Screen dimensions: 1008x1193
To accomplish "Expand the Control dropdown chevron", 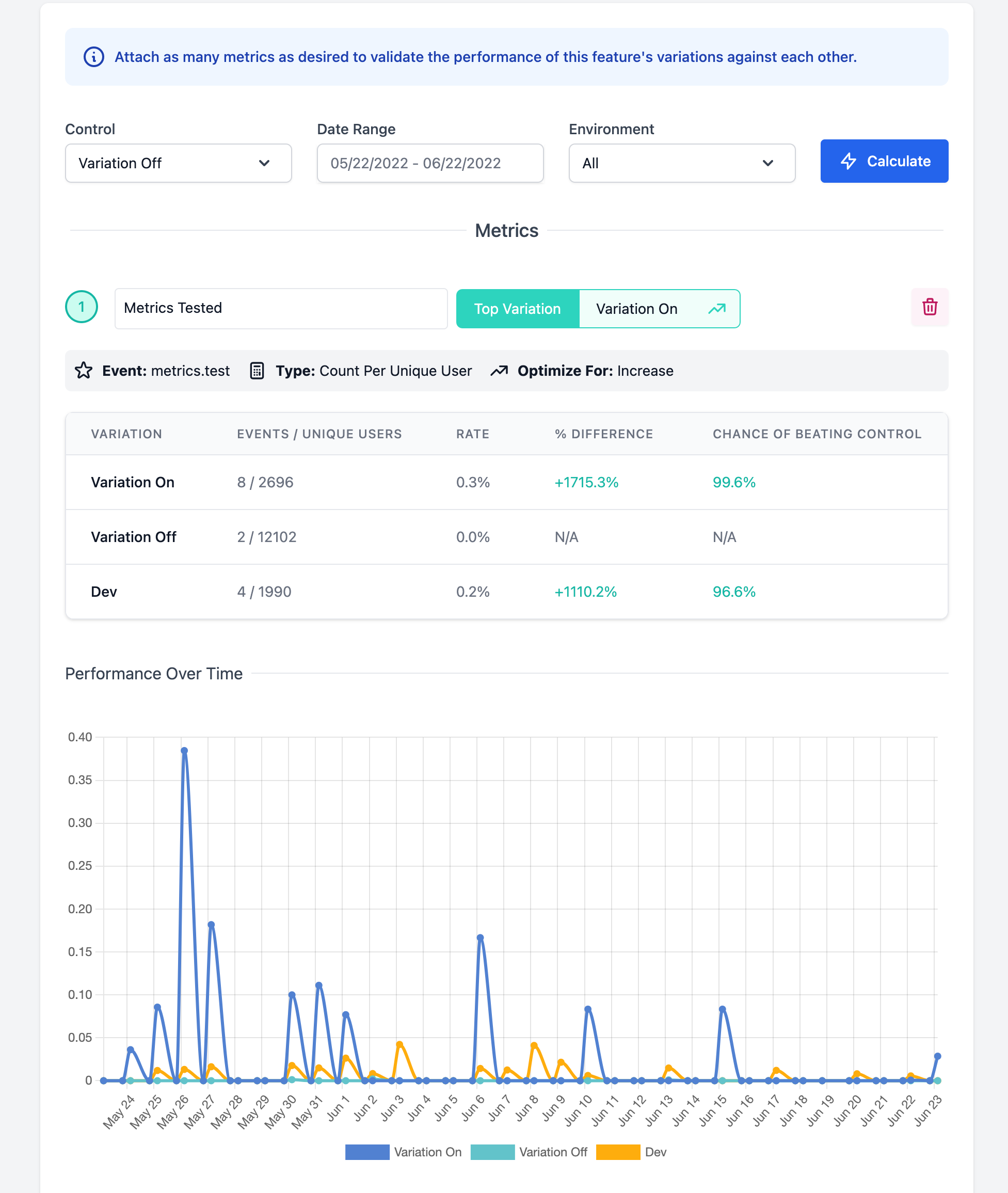I will [264, 163].
